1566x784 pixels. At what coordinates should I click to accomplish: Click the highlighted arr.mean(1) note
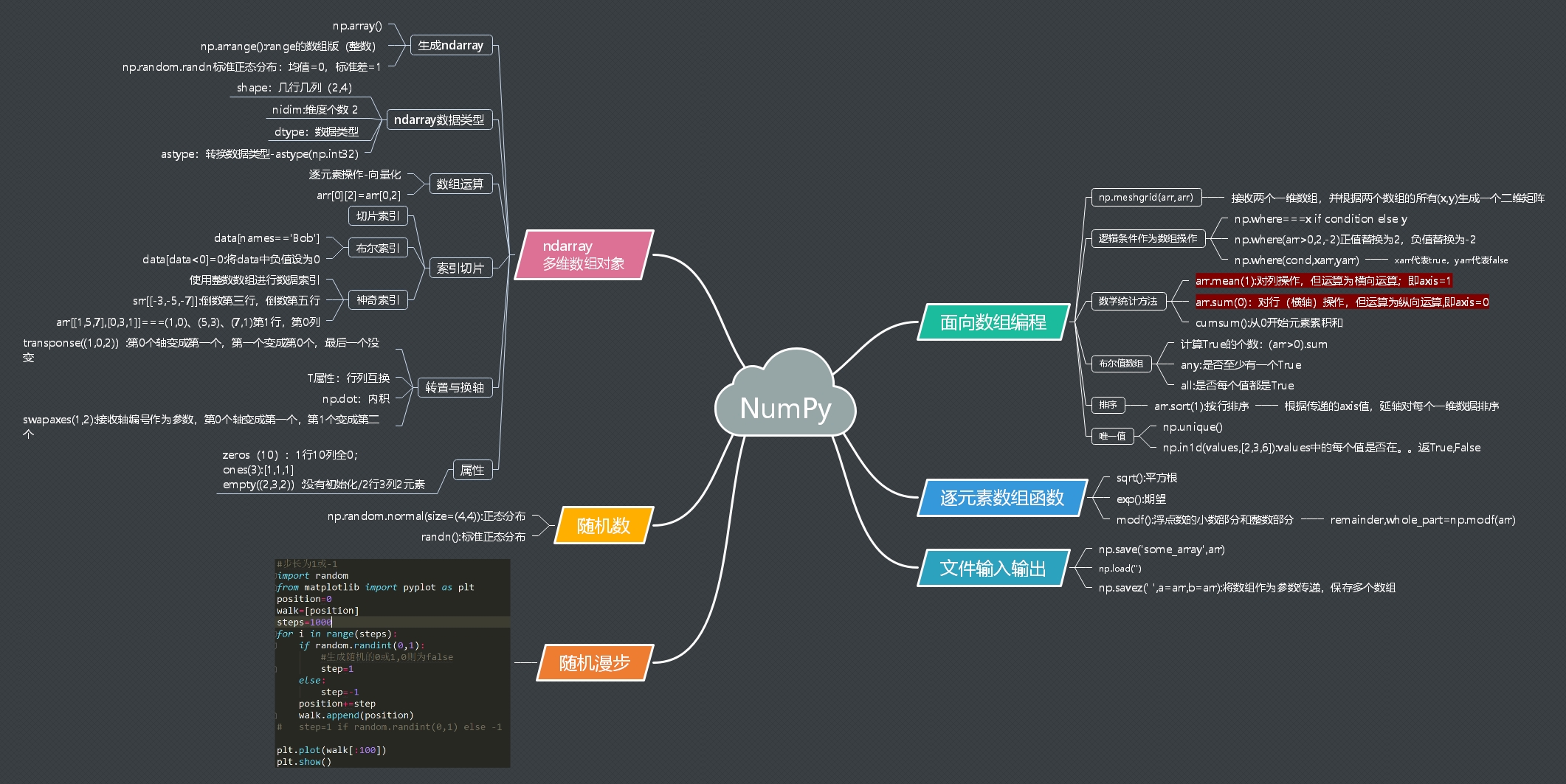[1323, 281]
